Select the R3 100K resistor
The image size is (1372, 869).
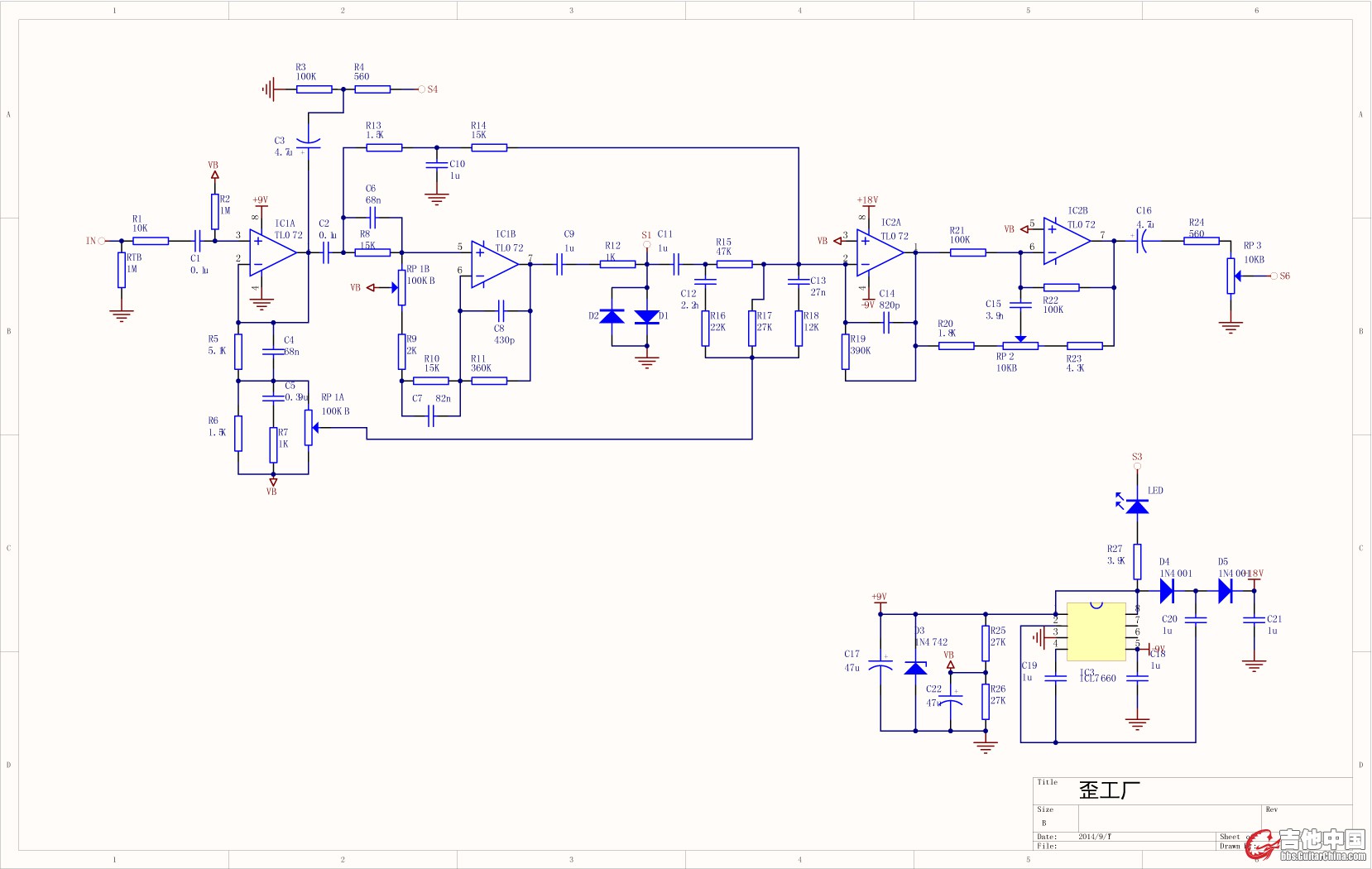[314, 89]
